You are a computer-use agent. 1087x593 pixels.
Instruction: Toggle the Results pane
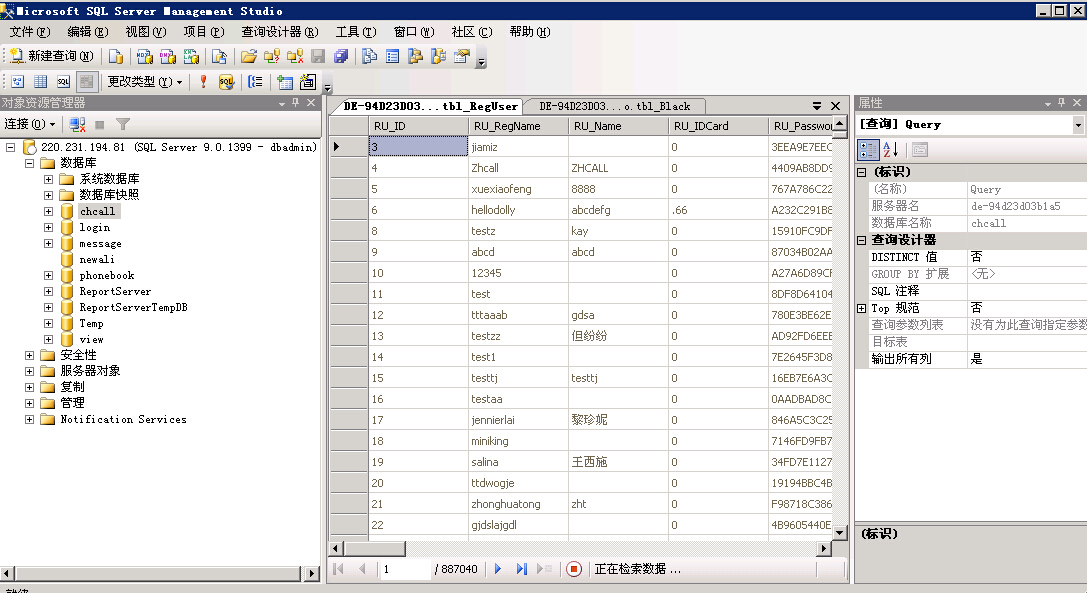87,82
